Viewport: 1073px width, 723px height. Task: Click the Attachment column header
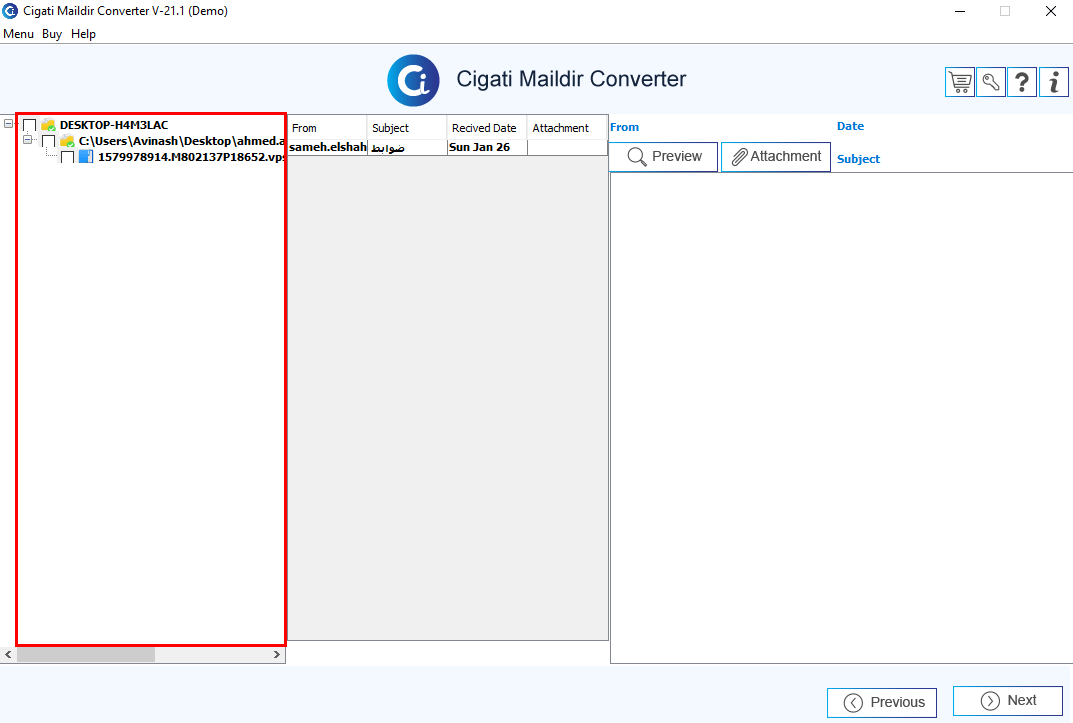tap(567, 128)
